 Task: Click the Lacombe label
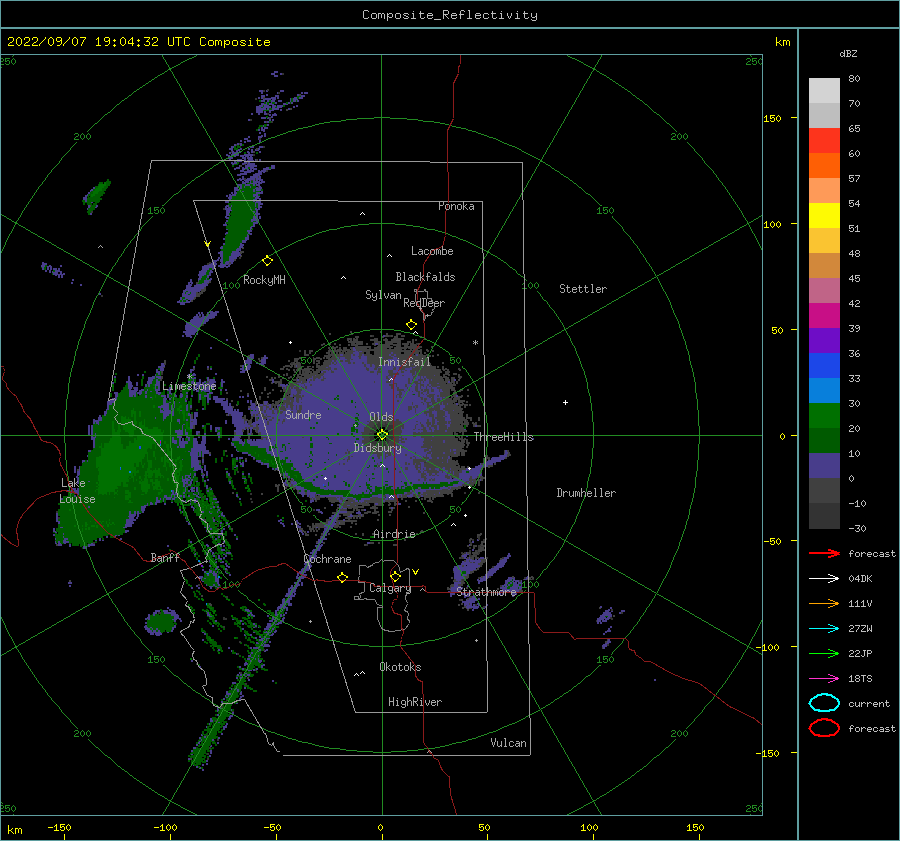click(432, 251)
